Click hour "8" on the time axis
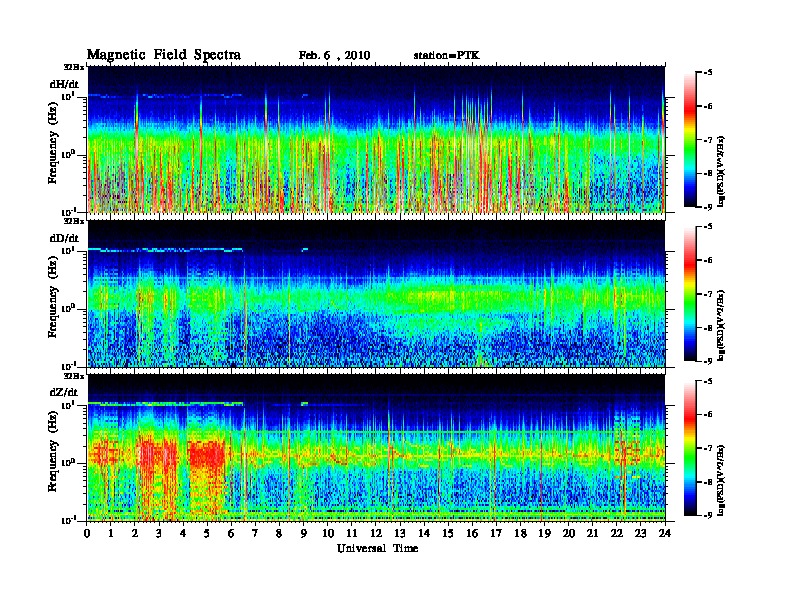The height and width of the screenshot is (612, 792). pyautogui.click(x=279, y=534)
